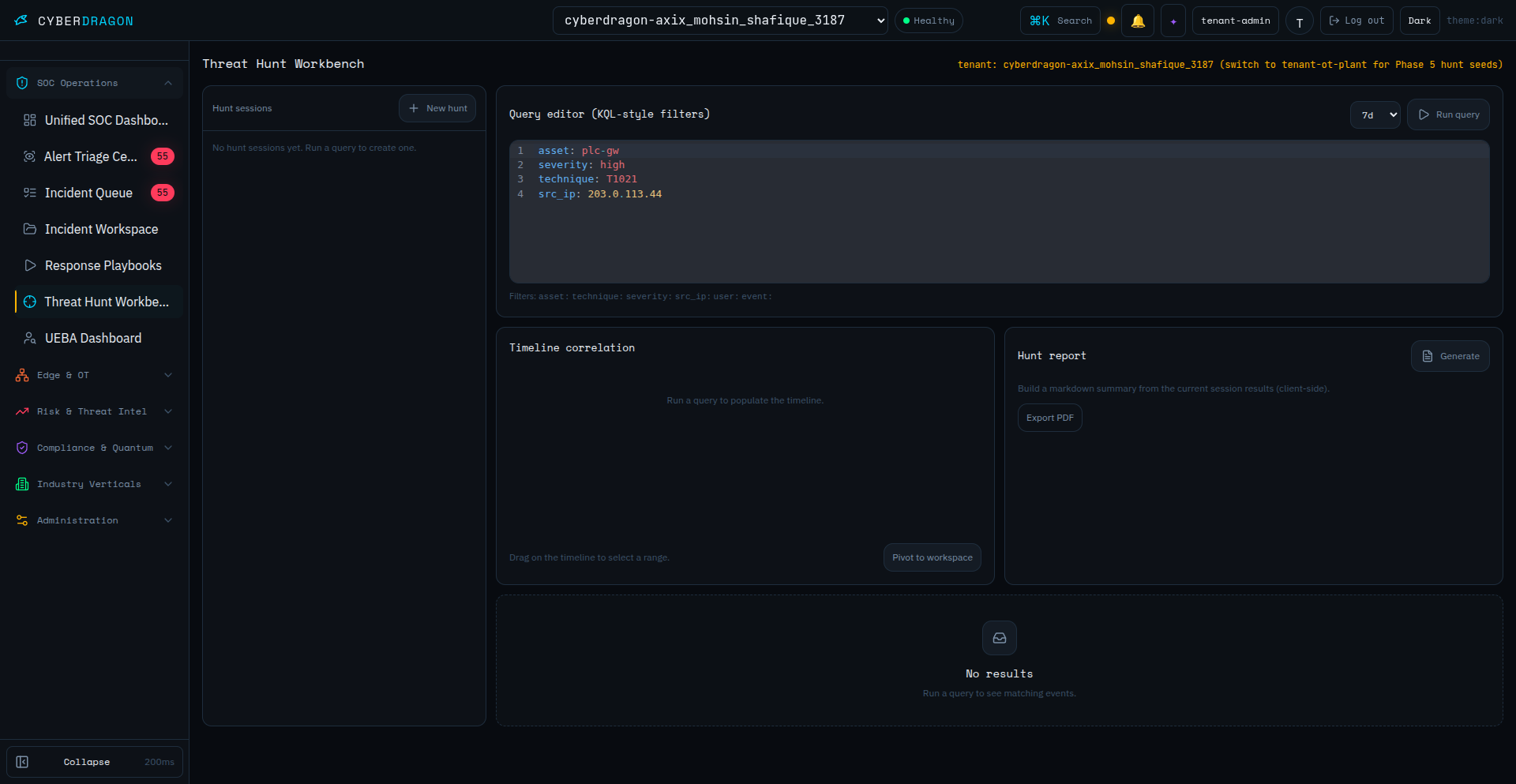Click the Incident Workspace folder icon

pyautogui.click(x=30, y=229)
